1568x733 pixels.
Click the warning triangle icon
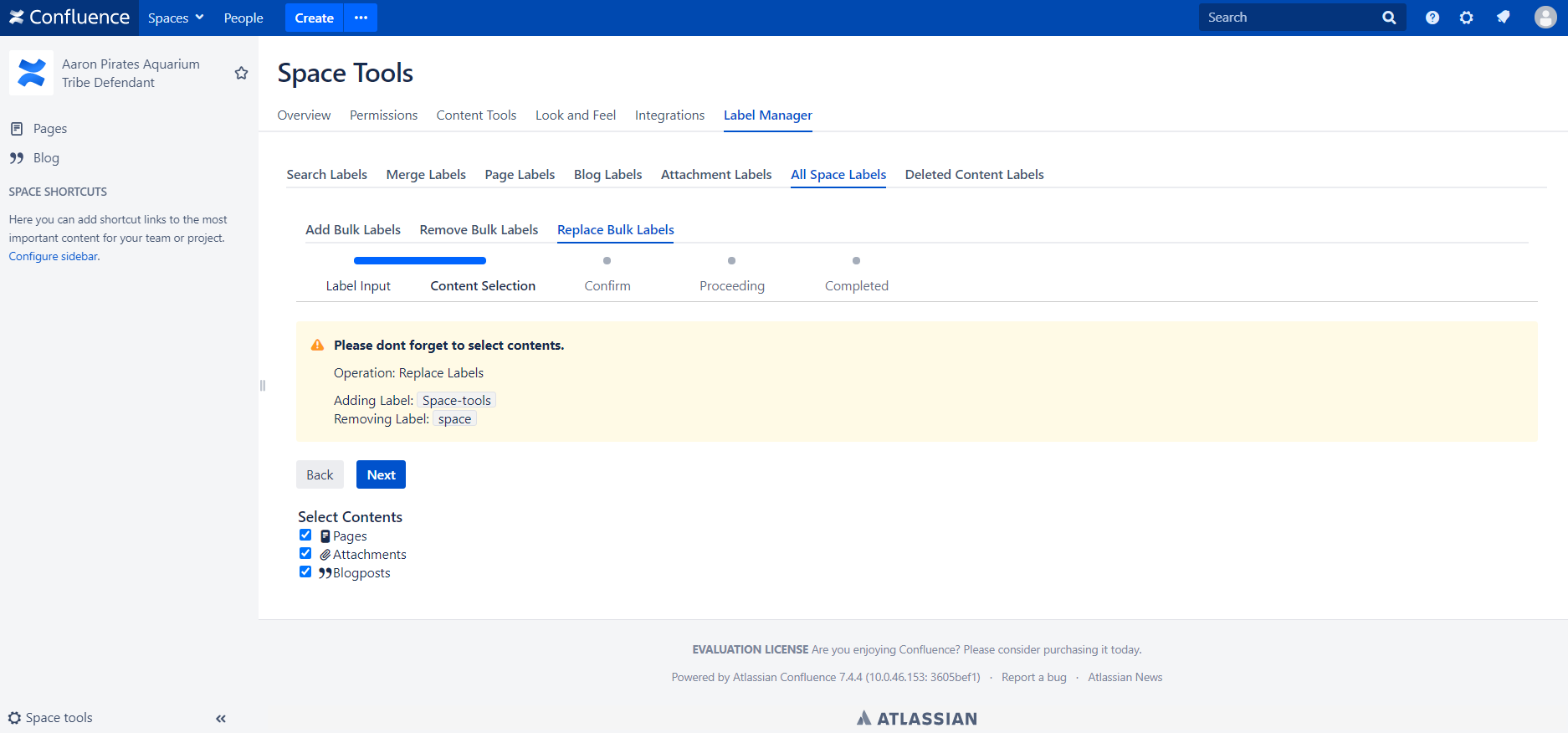(x=317, y=345)
